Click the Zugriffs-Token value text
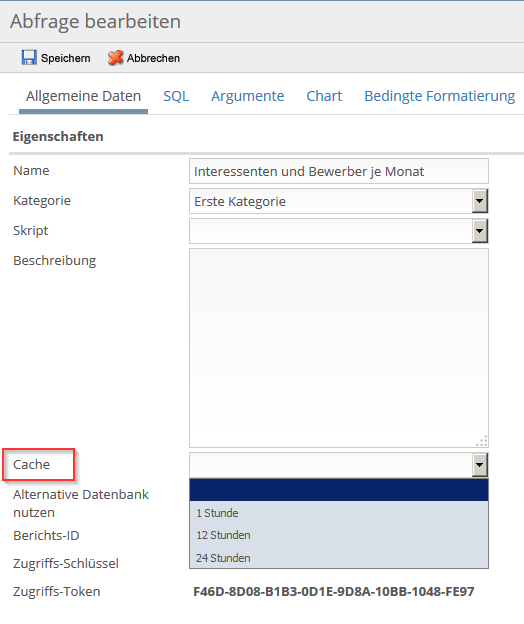 click(x=333, y=592)
